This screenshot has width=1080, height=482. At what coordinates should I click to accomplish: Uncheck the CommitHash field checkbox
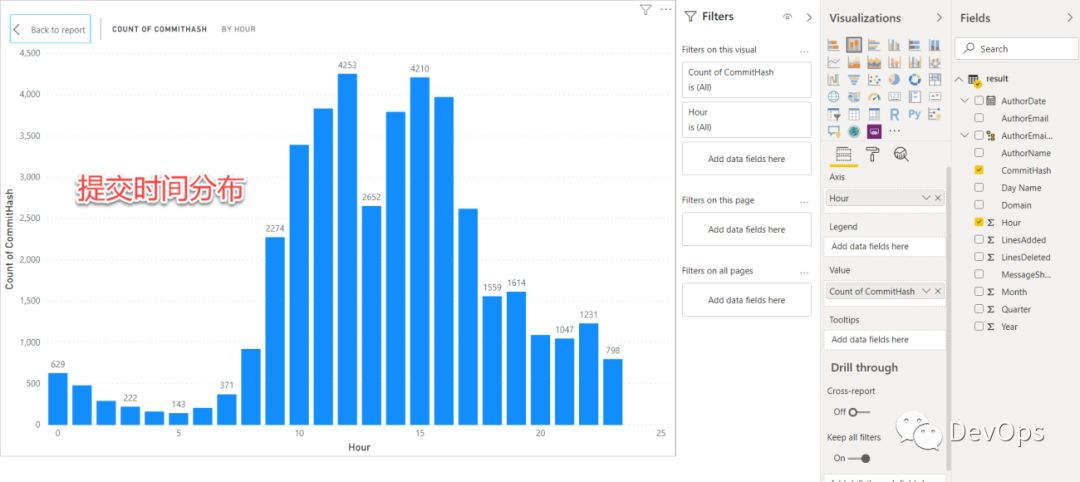[x=979, y=171]
